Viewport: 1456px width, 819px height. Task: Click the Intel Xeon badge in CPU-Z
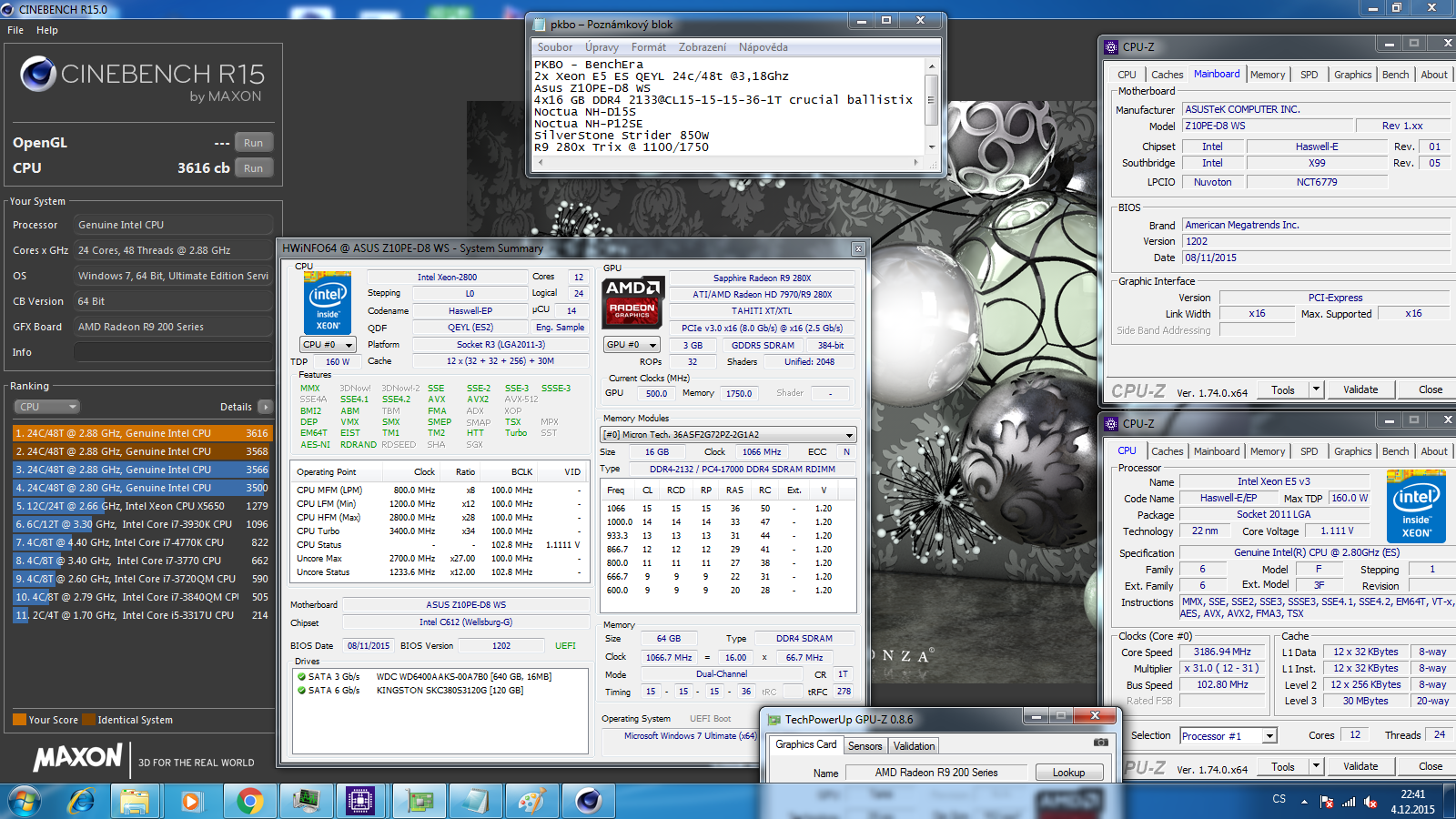[x=1416, y=507]
